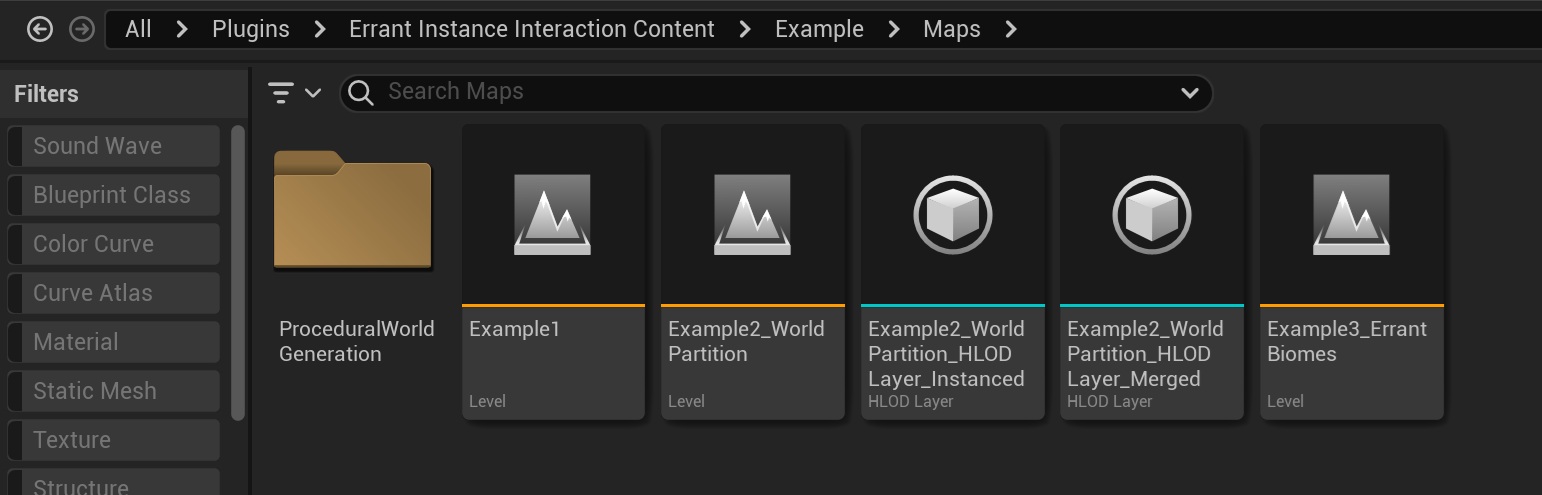
Task: Select the HLODLayer_Instanced asset icon
Action: pos(952,214)
